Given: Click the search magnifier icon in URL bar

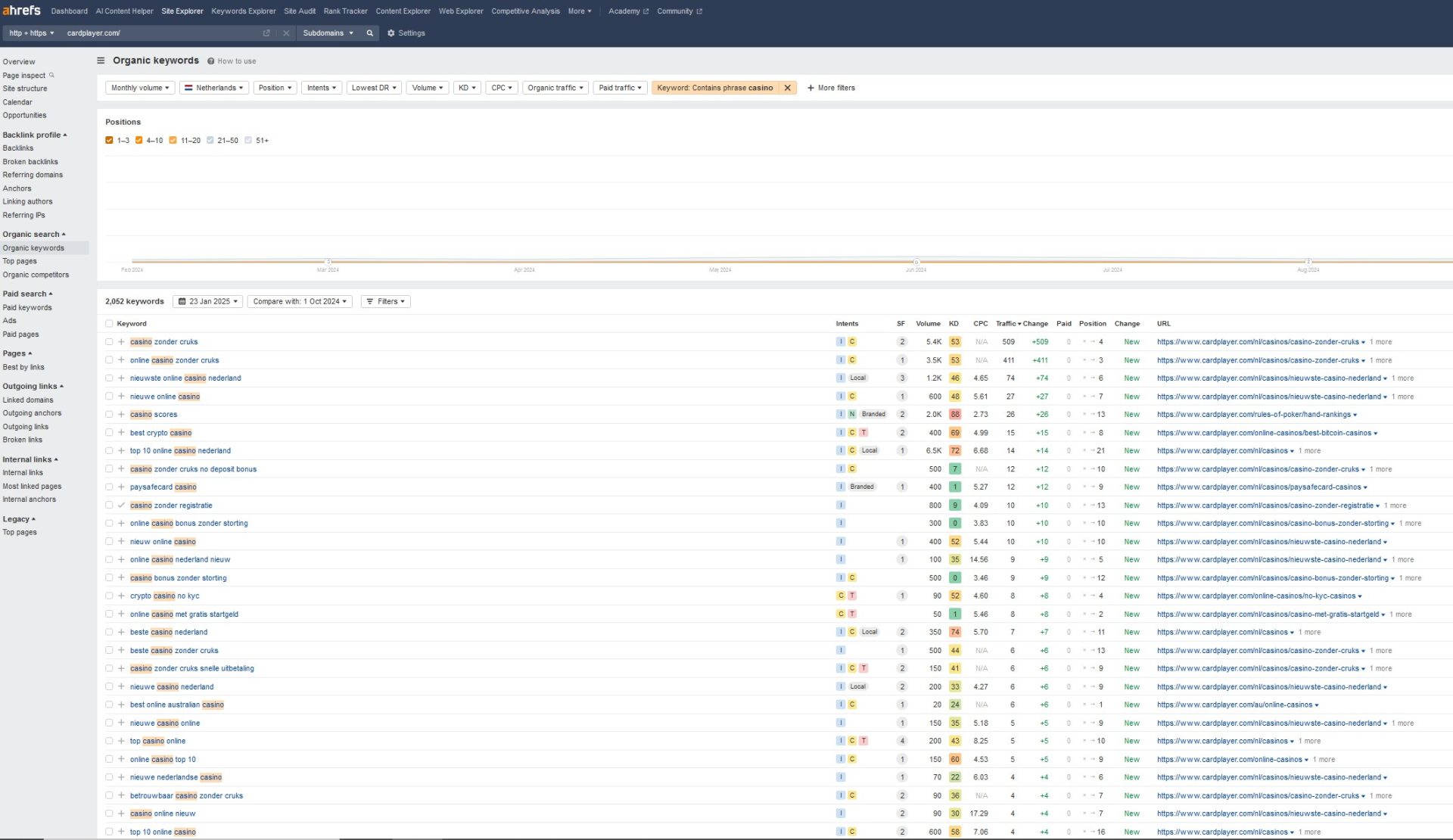Looking at the screenshot, I should pyautogui.click(x=369, y=33).
